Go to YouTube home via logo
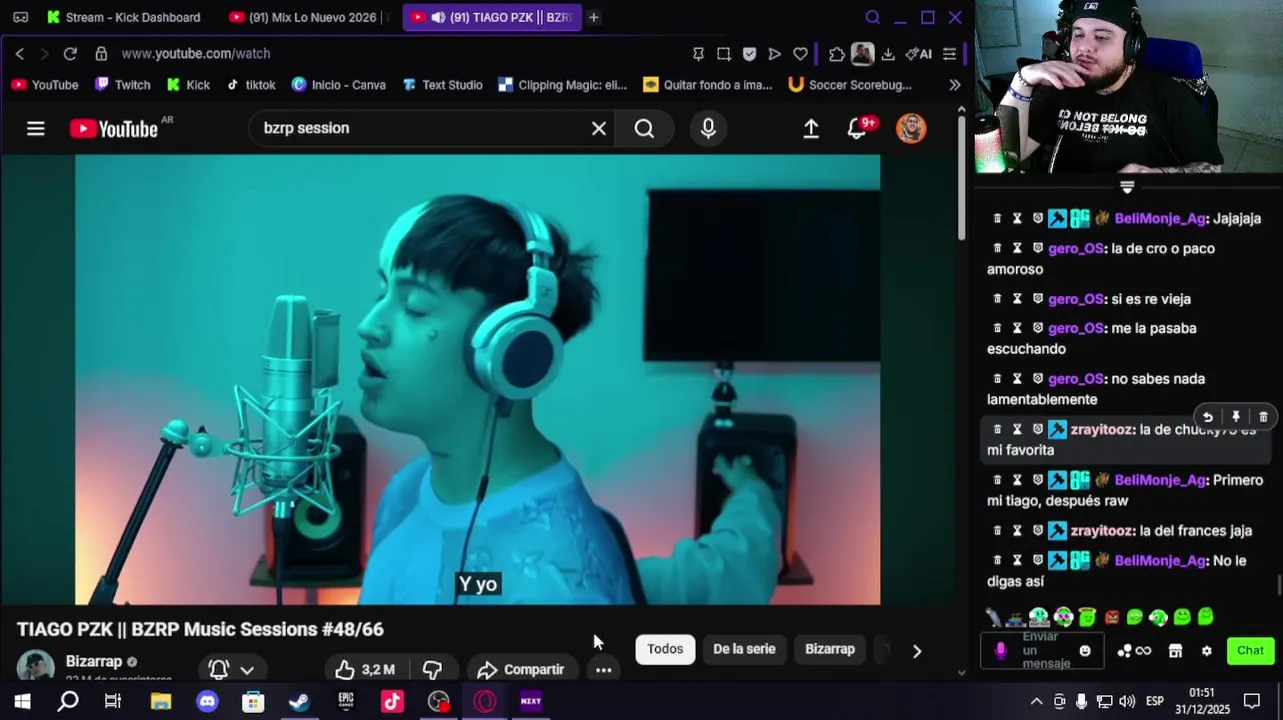The image size is (1283, 720). pyautogui.click(x=114, y=129)
